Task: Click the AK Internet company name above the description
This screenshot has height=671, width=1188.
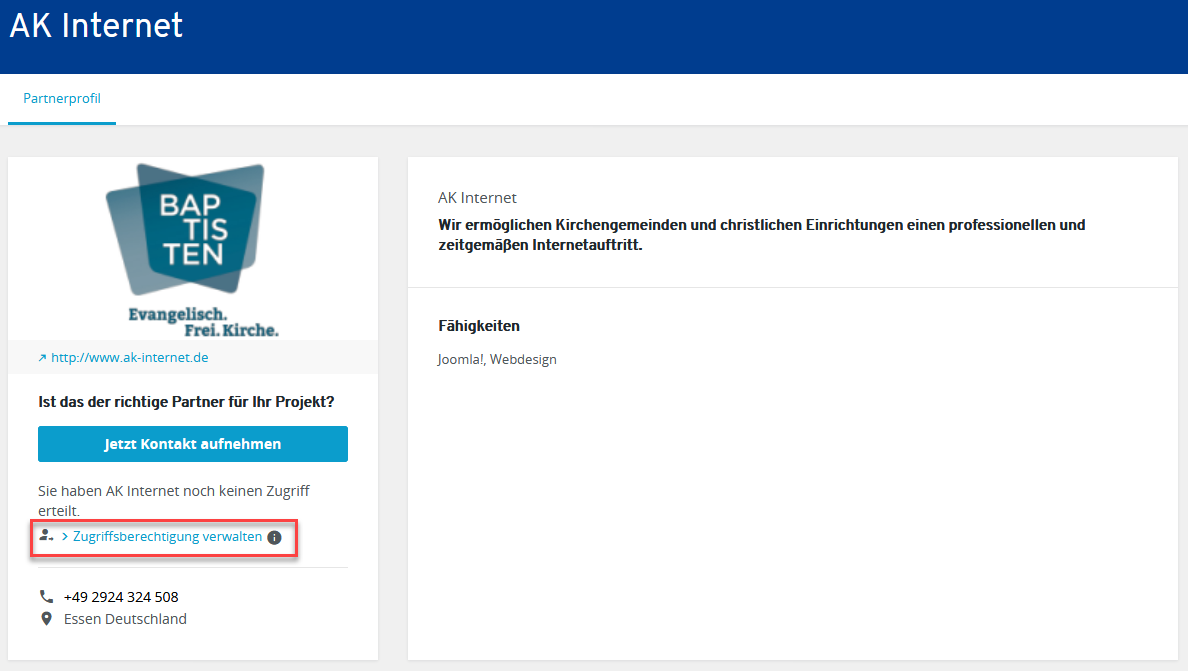Action: pyautogui.click(x=477, y=197)
